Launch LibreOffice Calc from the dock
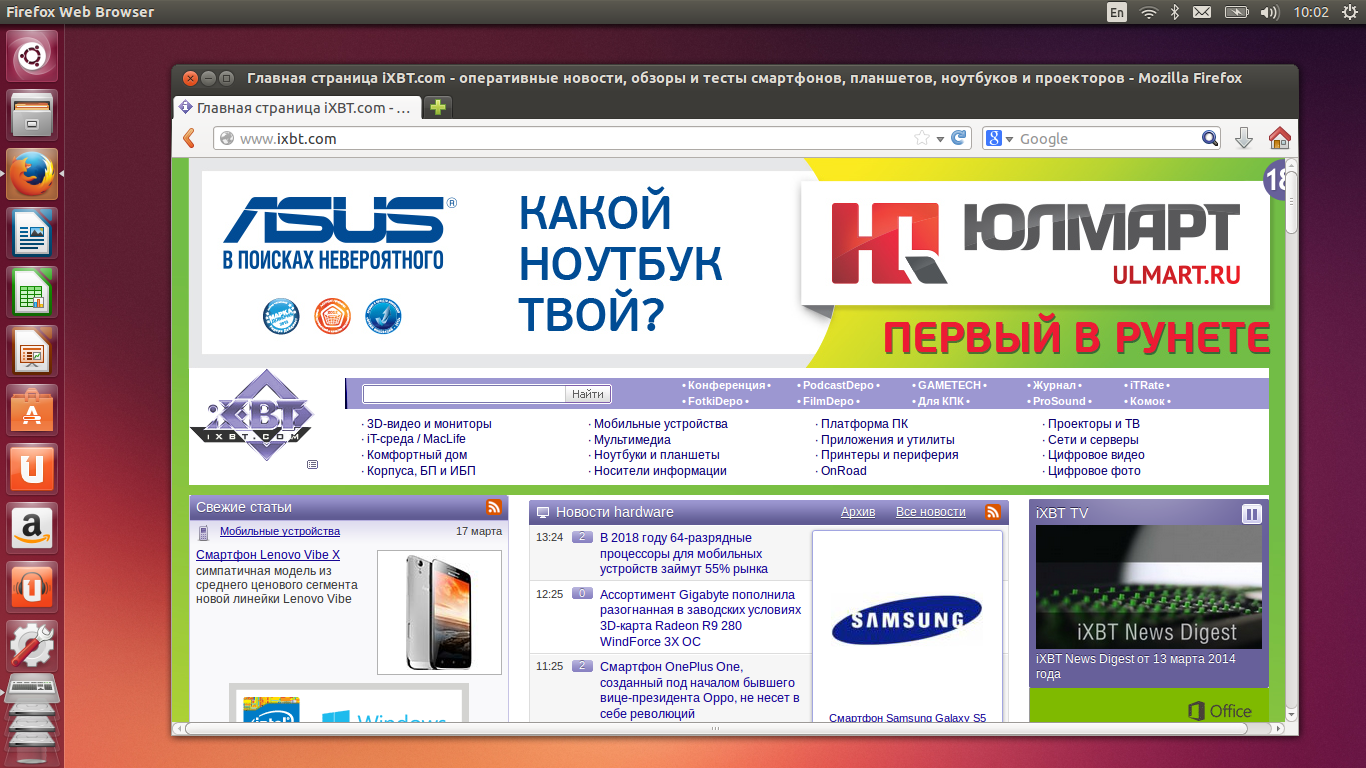The width and height of the screenshot is (1366, 768). pos(34,292)
